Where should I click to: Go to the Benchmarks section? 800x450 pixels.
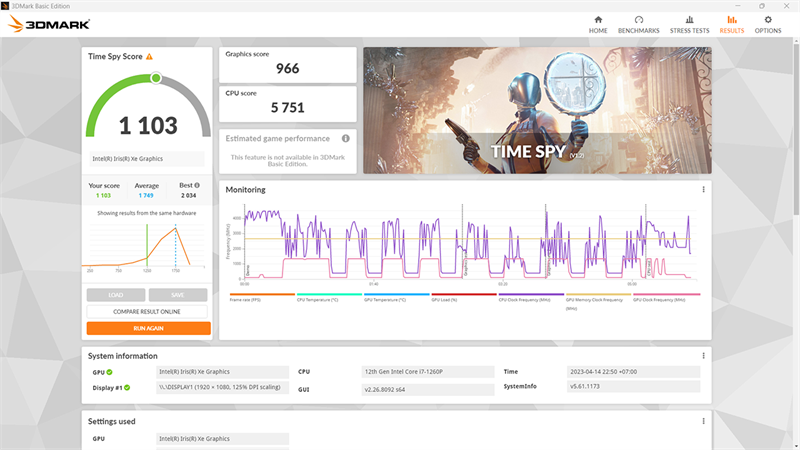coord(638,24)
